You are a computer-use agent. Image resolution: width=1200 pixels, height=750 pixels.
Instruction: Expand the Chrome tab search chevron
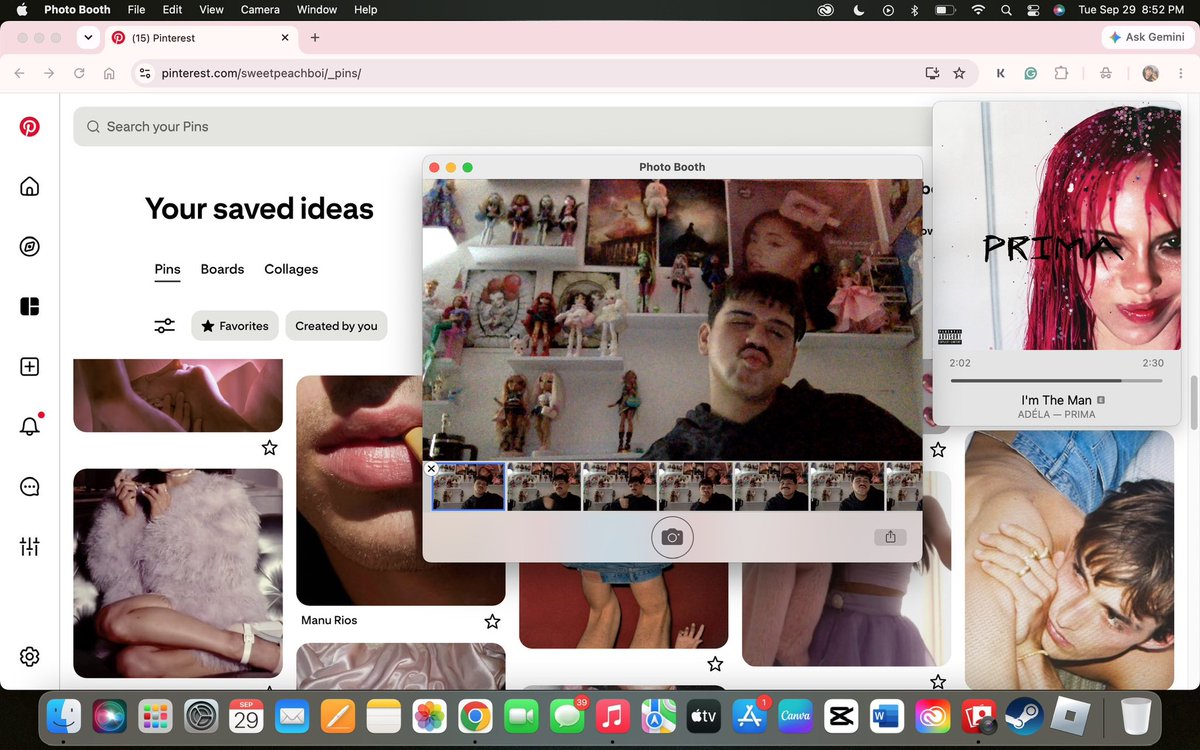(88, 38)
